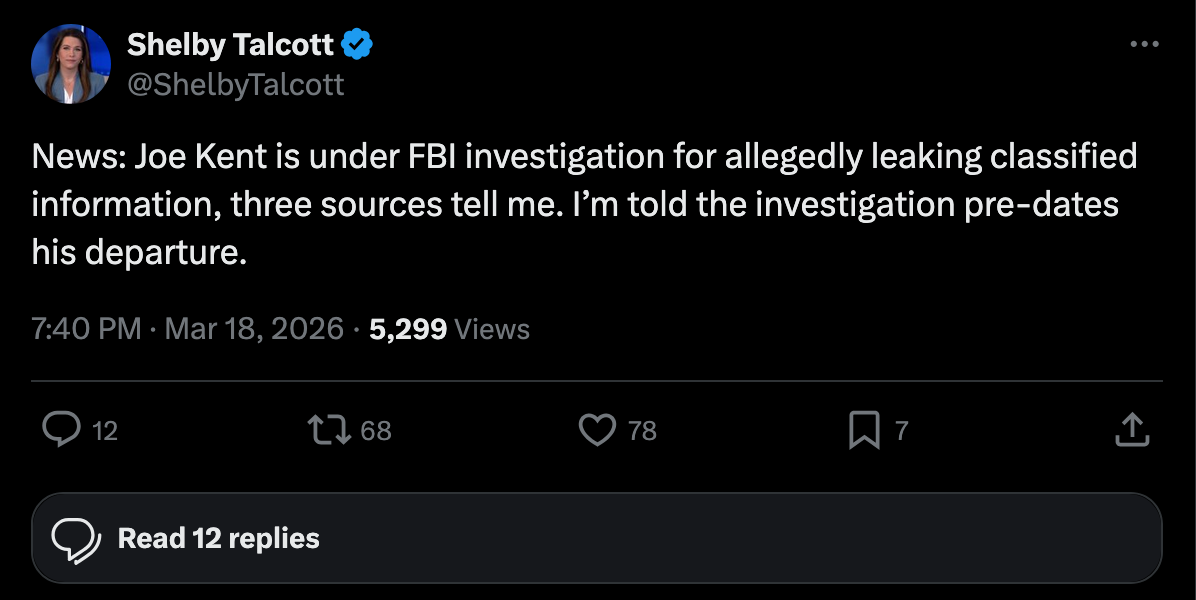The height and width of the screenshot is (600, 1196).
Task: Click the repost count of 68
Action: 376,431
